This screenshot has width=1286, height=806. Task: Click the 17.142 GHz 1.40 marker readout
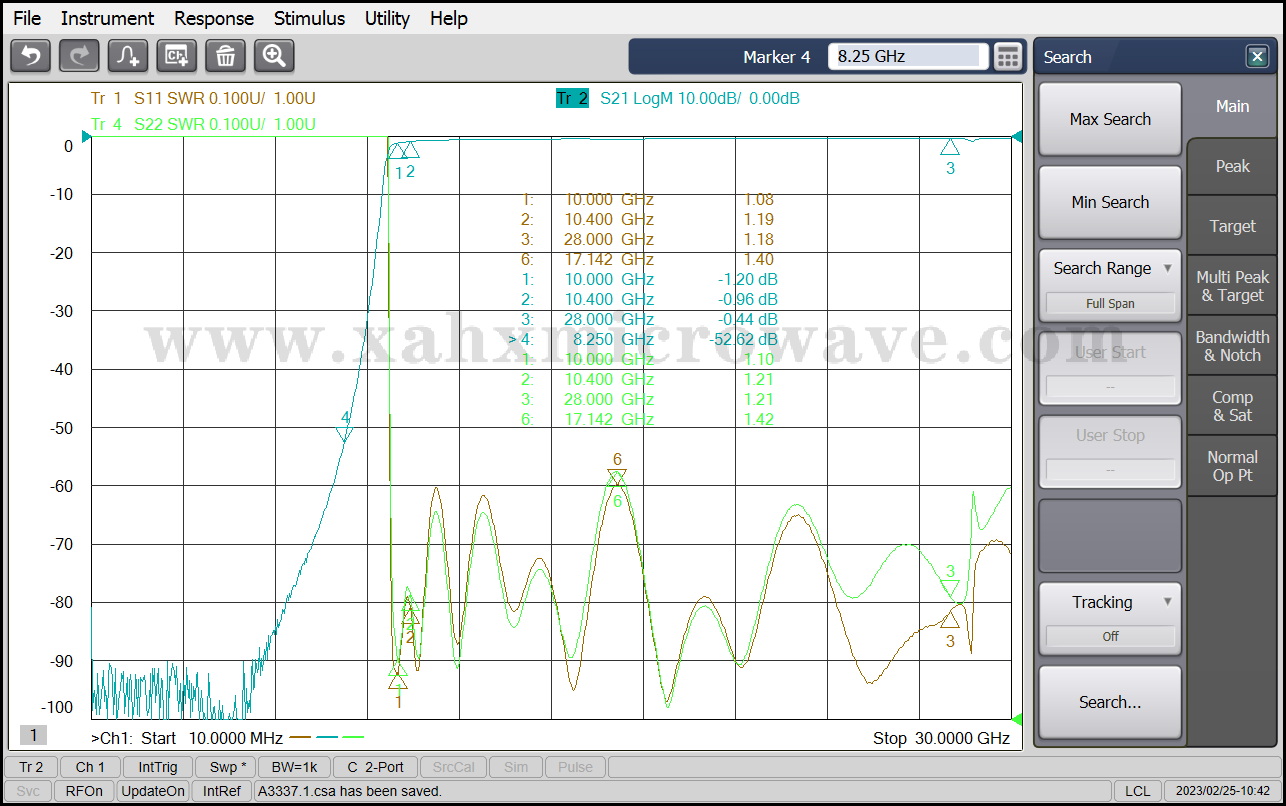click(x=648, y=259)
